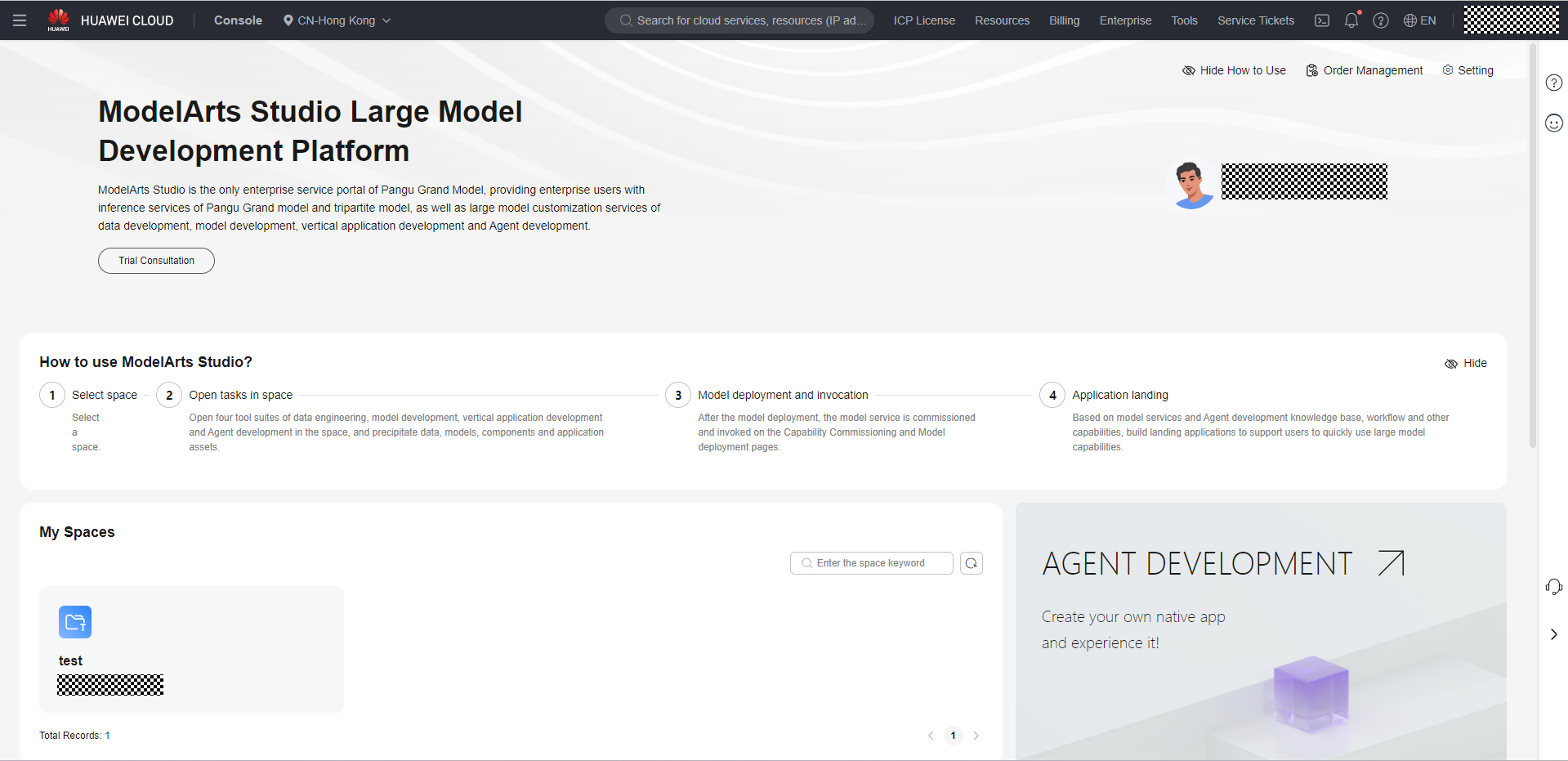Image resolution: width=1568 pixels, height=761 pixels.
Task: Click the Agent Development arrow icon
Action: pos(1390,563)
